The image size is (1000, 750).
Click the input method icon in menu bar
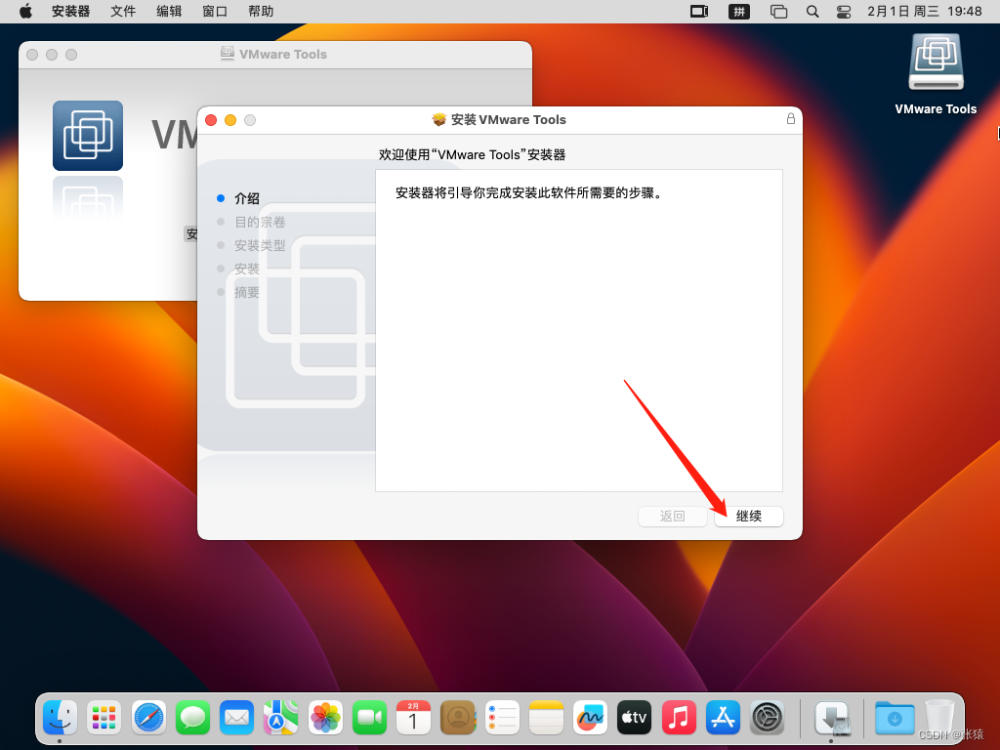739,11
